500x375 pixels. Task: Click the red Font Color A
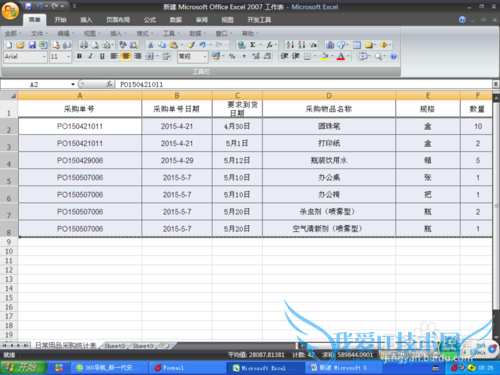[x=341, y=56]
